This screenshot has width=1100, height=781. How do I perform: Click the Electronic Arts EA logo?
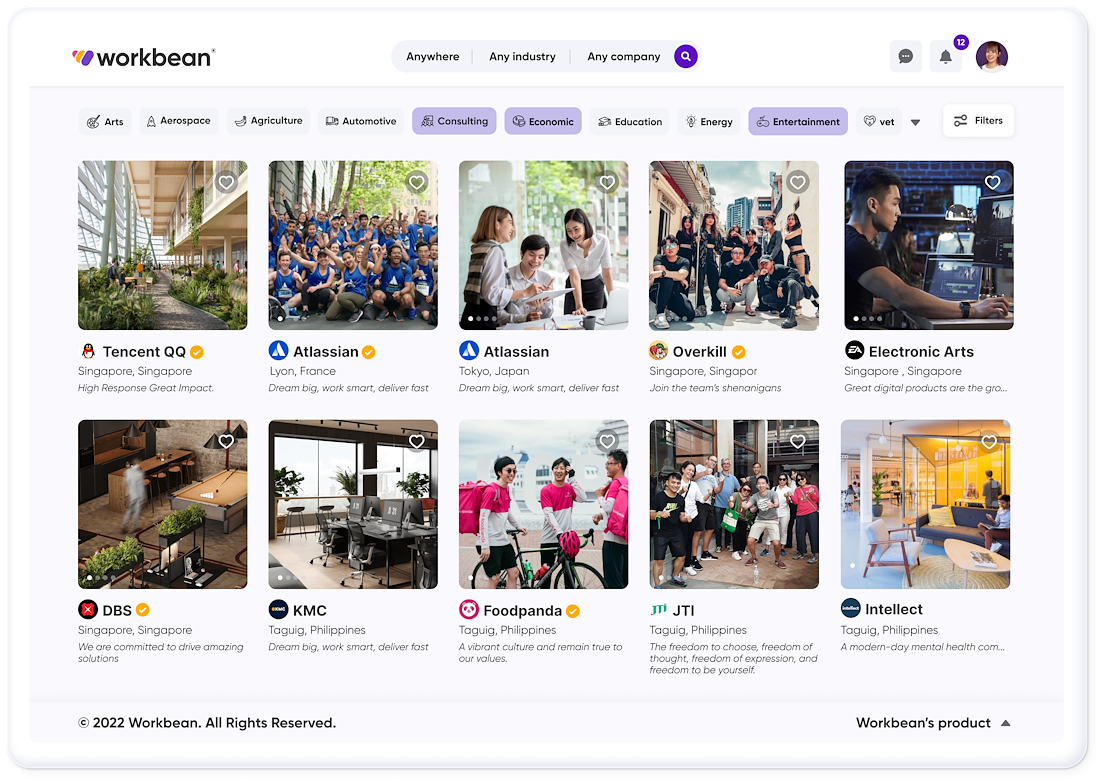pos(854,350)
